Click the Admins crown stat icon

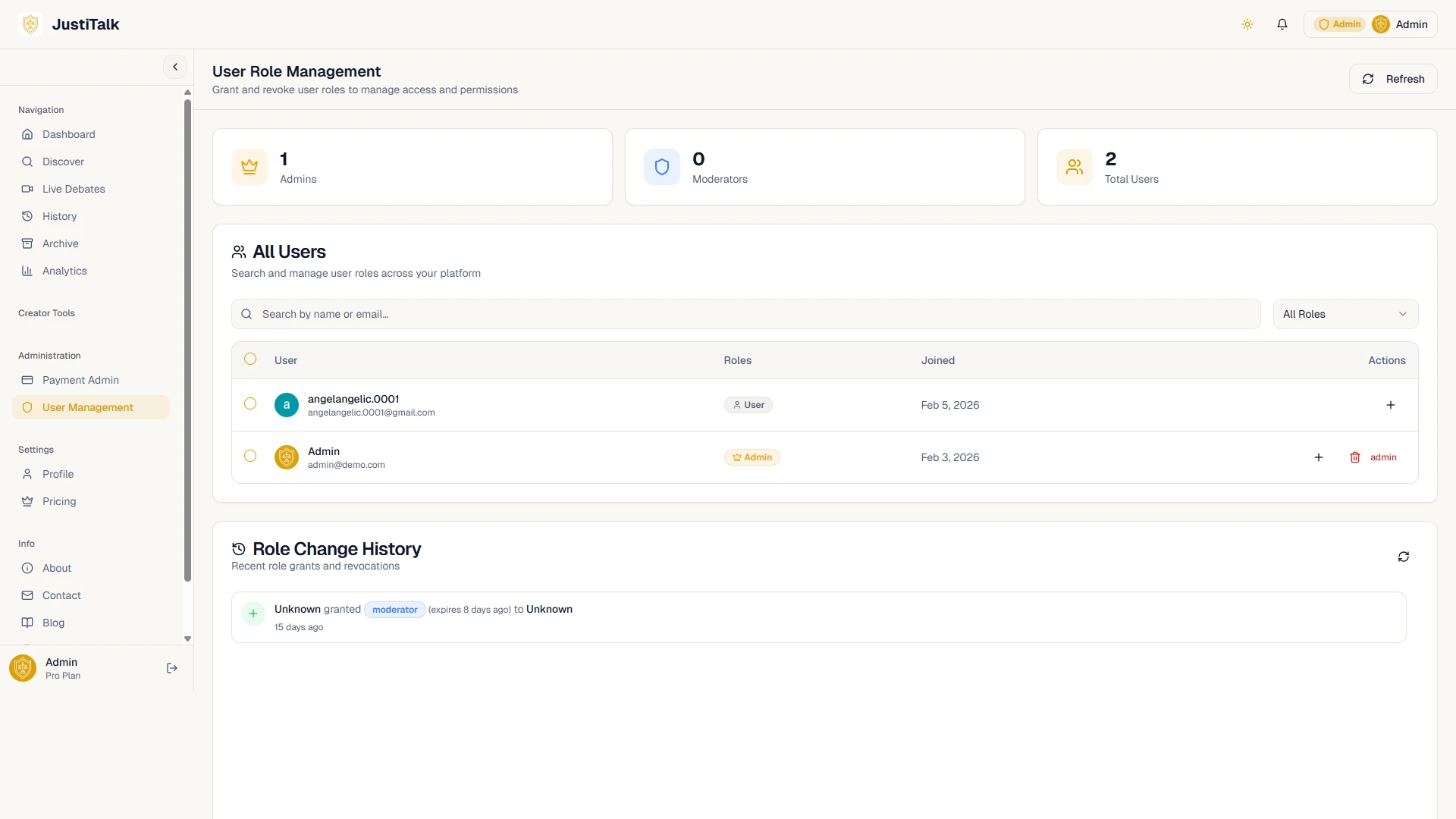(249, 167)
